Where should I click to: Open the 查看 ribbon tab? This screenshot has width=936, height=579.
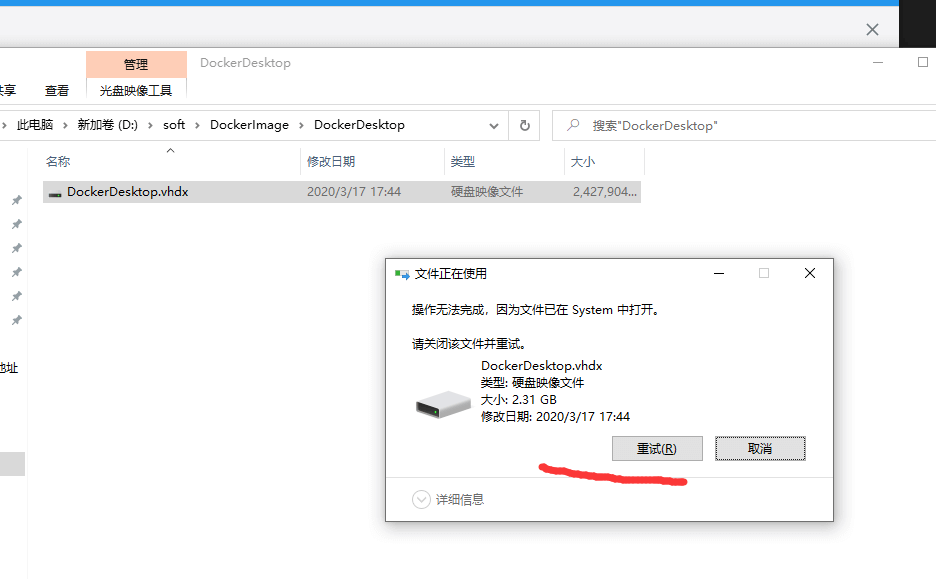point(57,91)
